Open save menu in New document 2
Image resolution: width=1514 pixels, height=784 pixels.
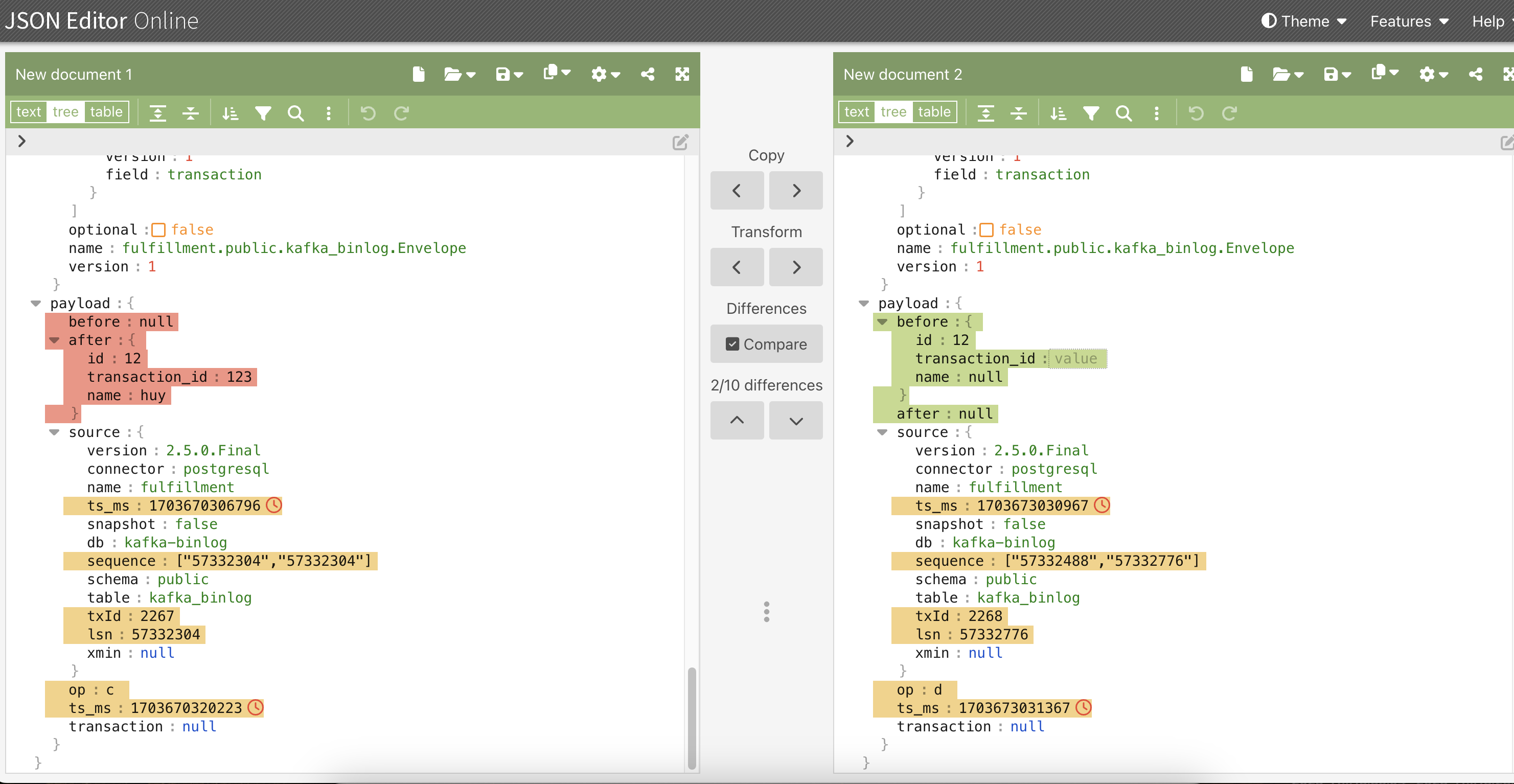[x=1337, y=74]
